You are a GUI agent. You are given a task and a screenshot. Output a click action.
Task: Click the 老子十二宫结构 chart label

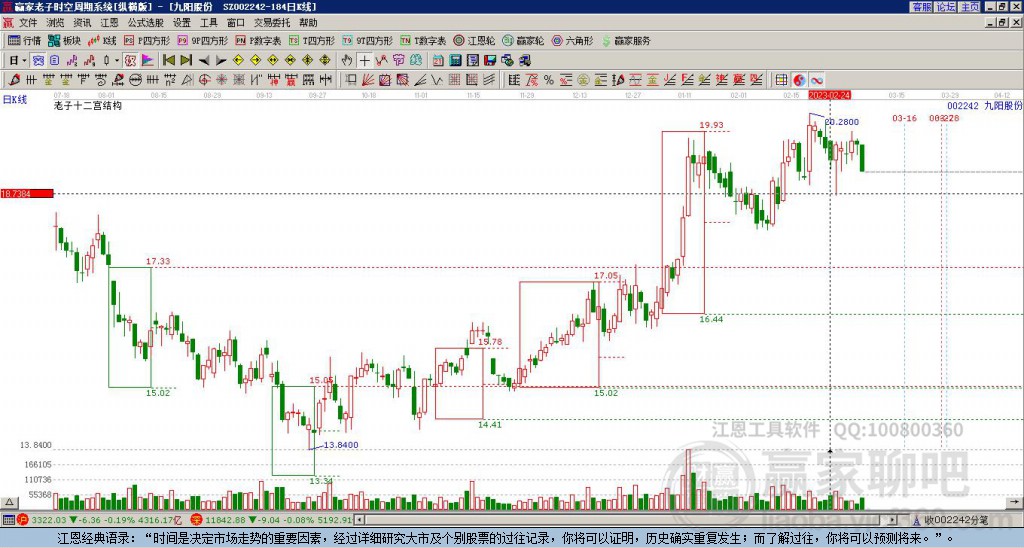coord(88,105)
